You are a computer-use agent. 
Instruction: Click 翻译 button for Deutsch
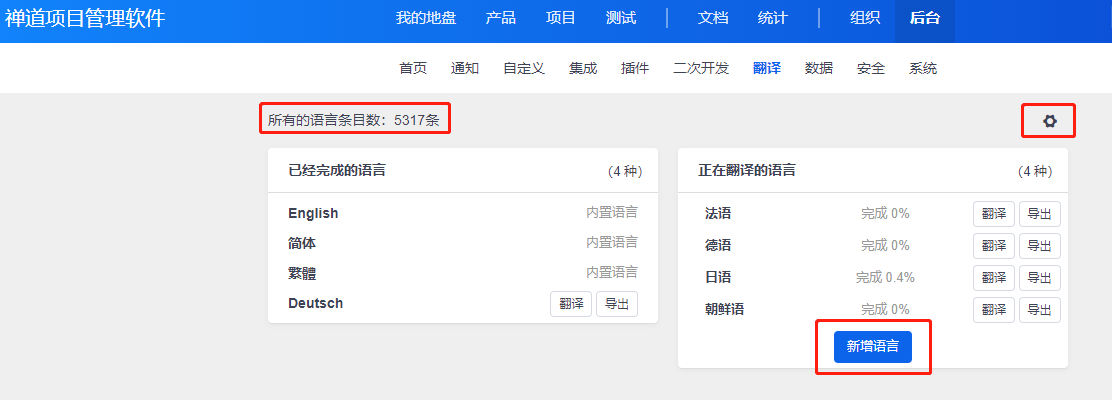571,304
